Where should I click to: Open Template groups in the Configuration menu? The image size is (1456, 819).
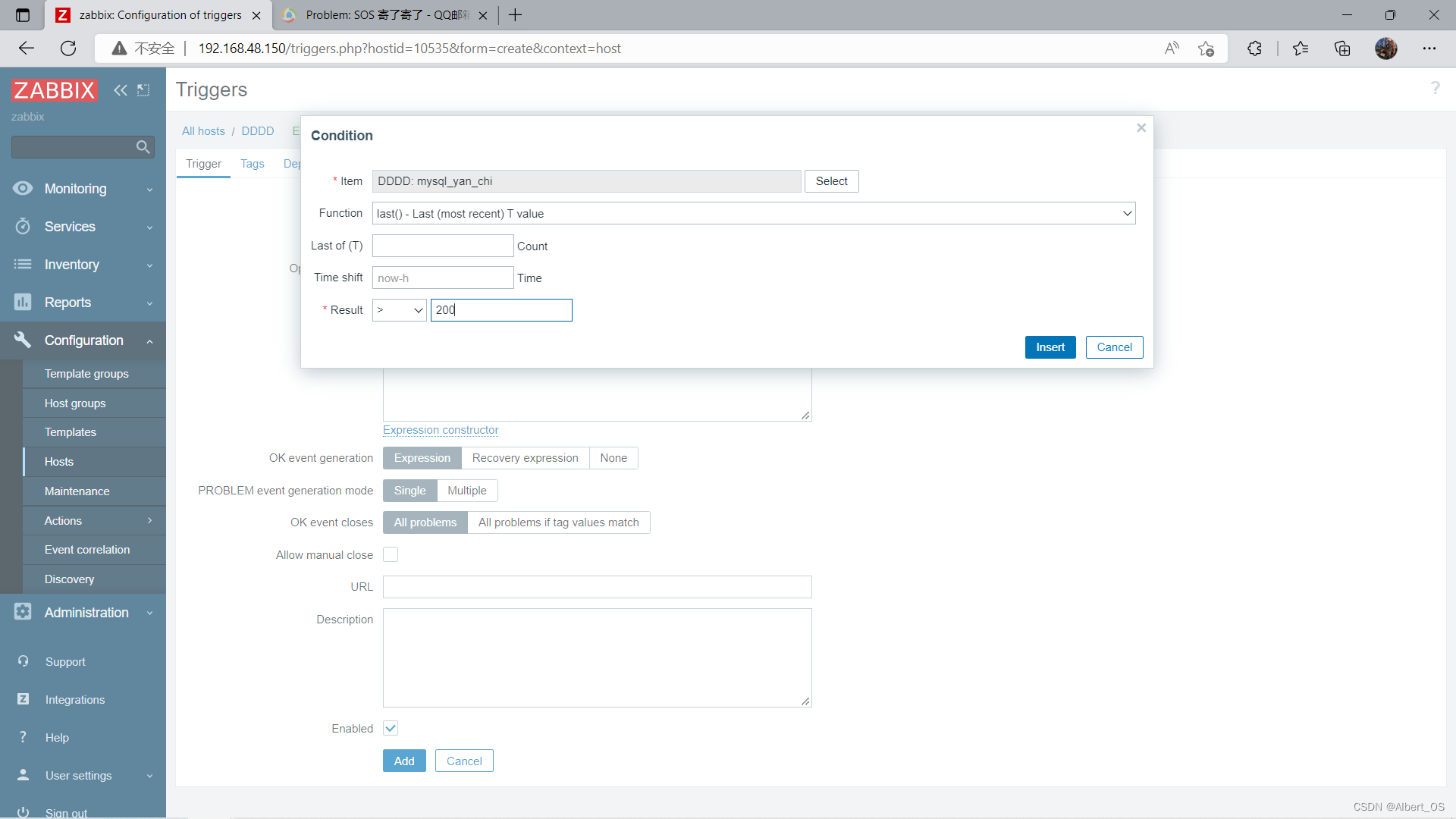pos(94,374)
